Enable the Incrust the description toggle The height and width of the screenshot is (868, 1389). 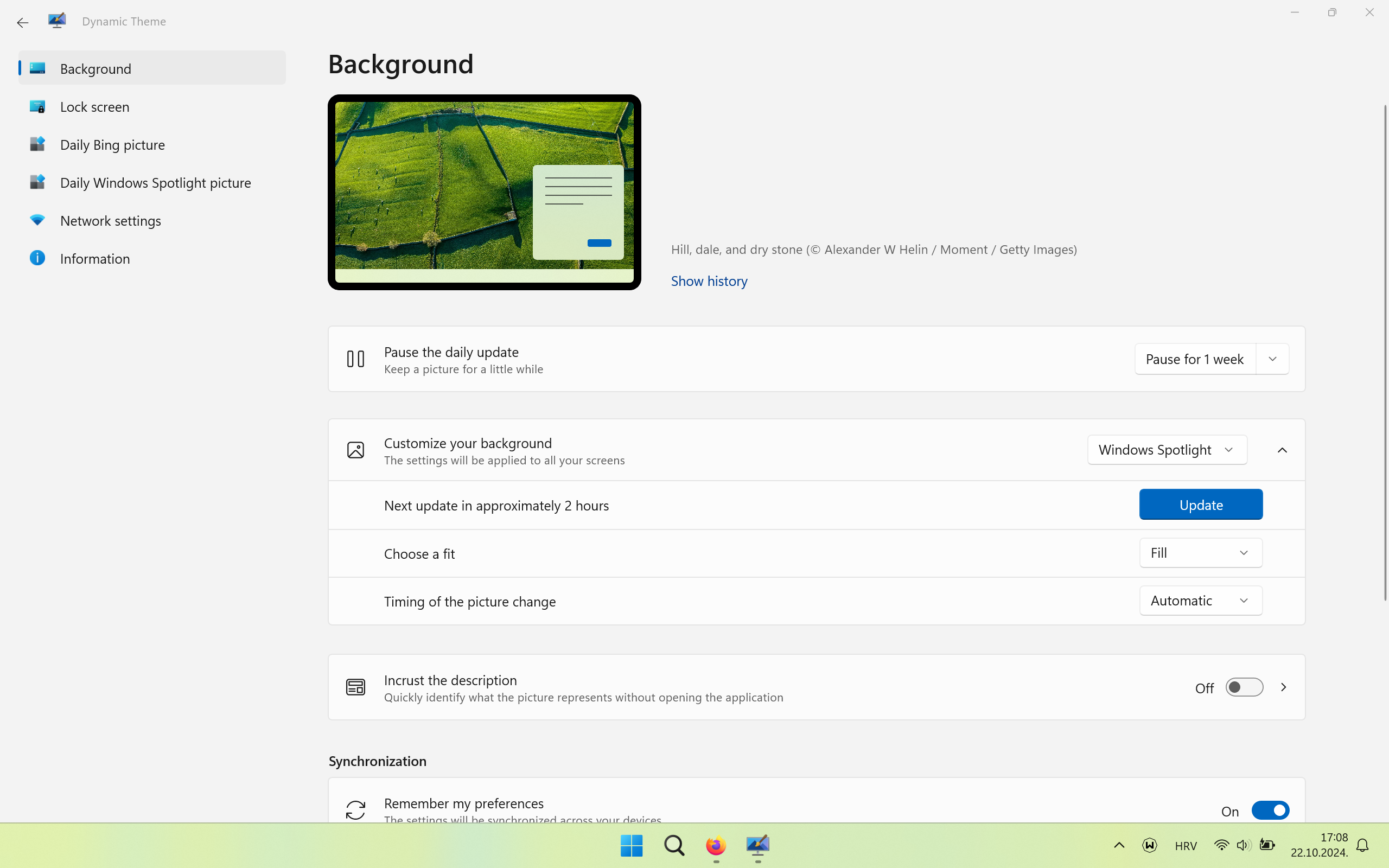pyautogui.click(x=1244, y=687)
